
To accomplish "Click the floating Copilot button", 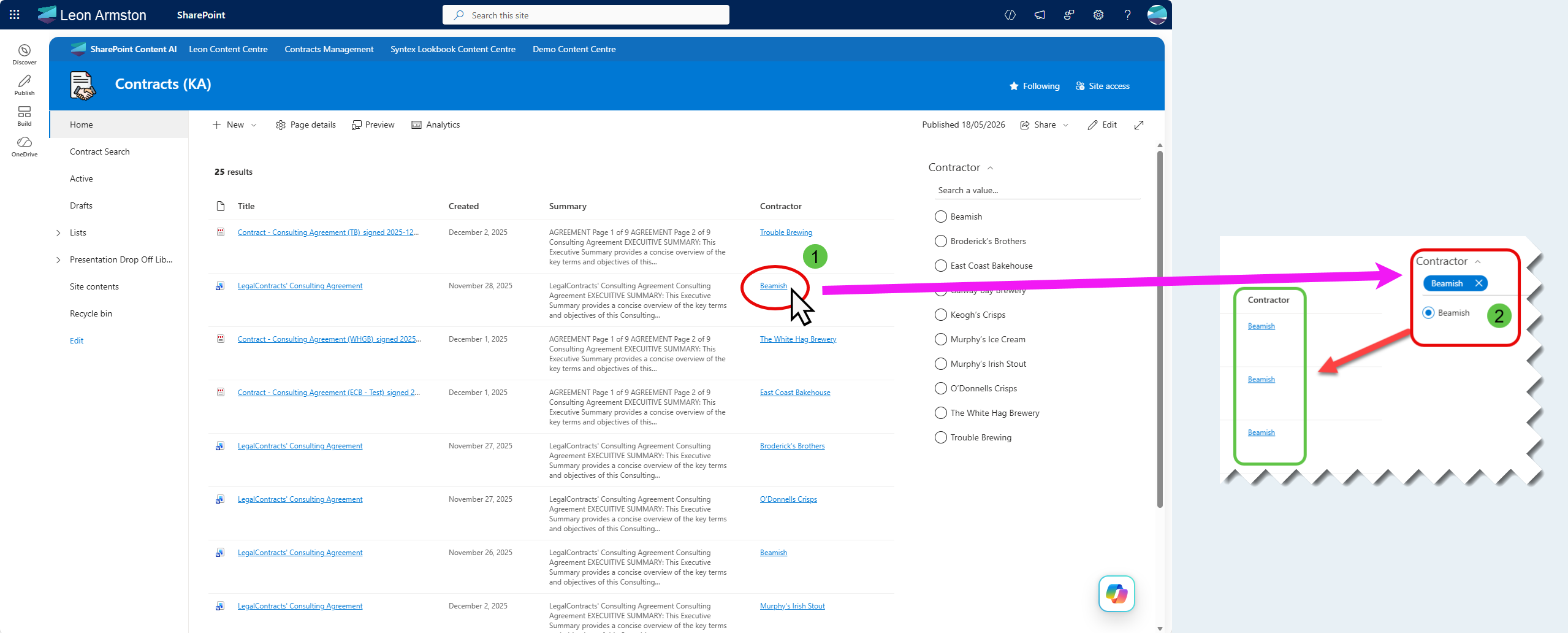I will 1117,593.
